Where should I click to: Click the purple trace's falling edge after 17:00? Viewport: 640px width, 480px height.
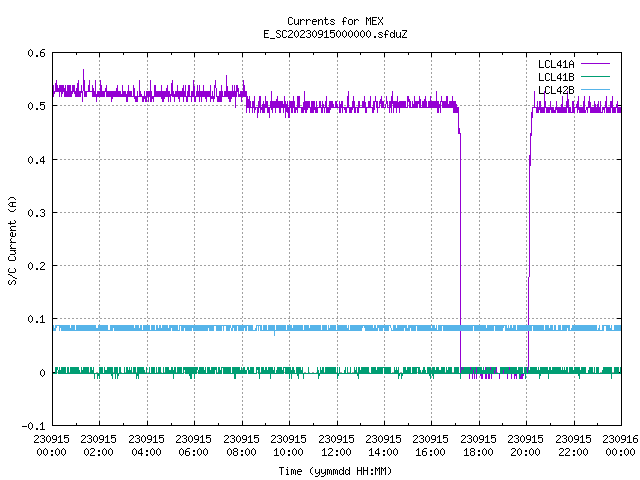(x=460, y=245)
